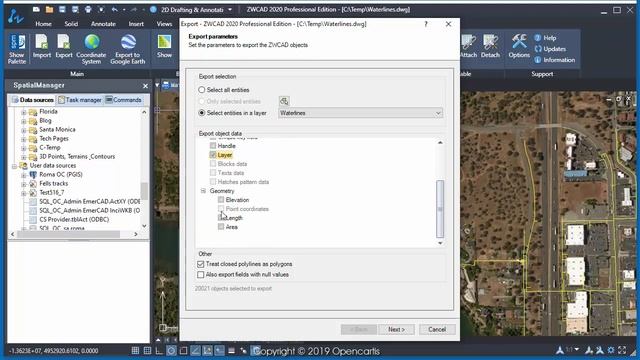Click the Next > button
The height and width of the screenshot is (360, 640).
click(396, 329)
